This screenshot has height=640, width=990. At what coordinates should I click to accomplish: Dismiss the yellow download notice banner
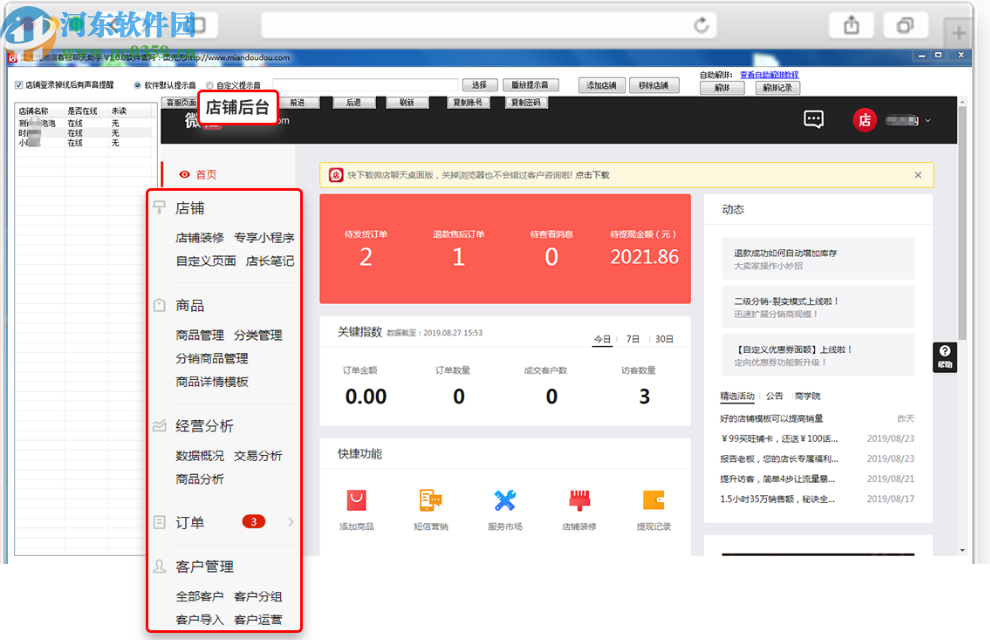pos(917,173)
